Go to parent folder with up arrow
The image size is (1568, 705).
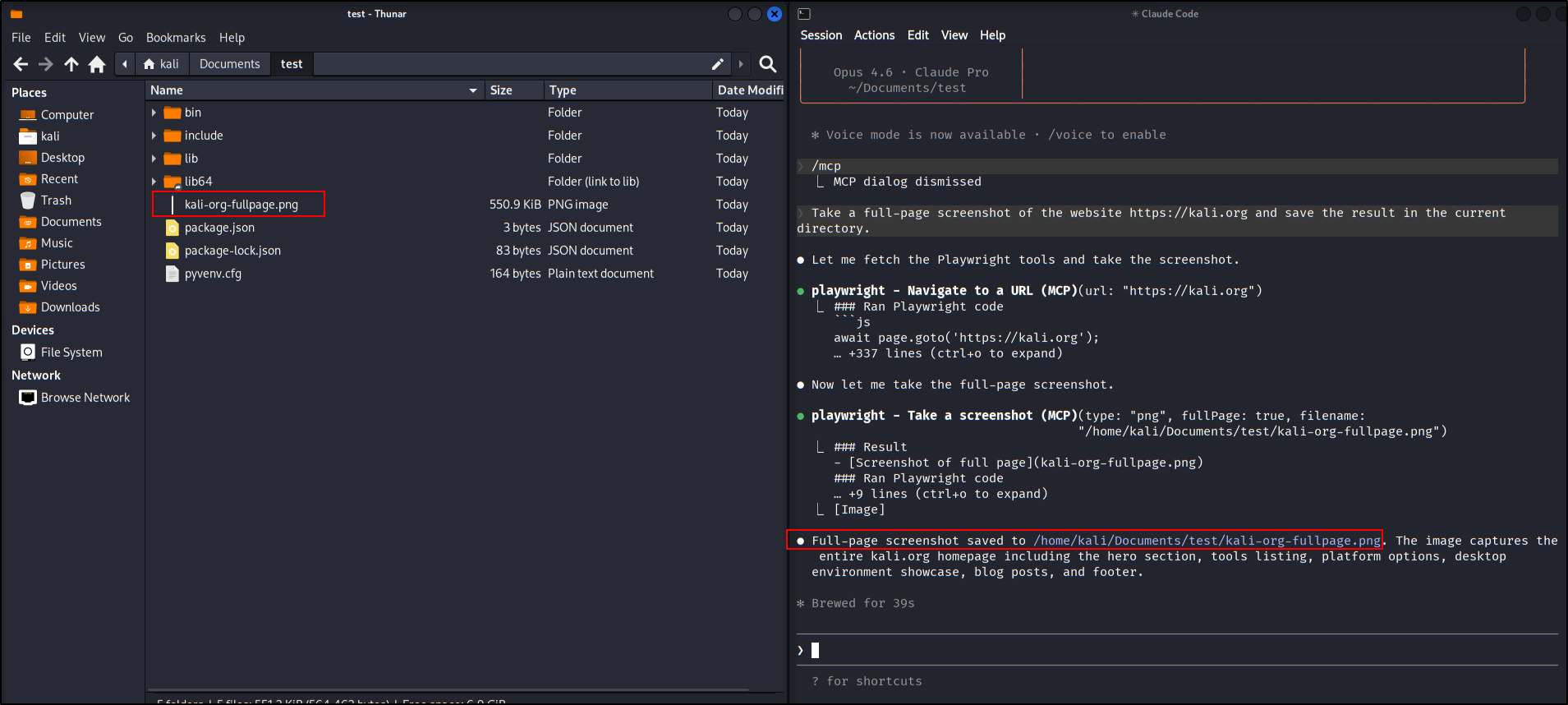click(71, 64)
